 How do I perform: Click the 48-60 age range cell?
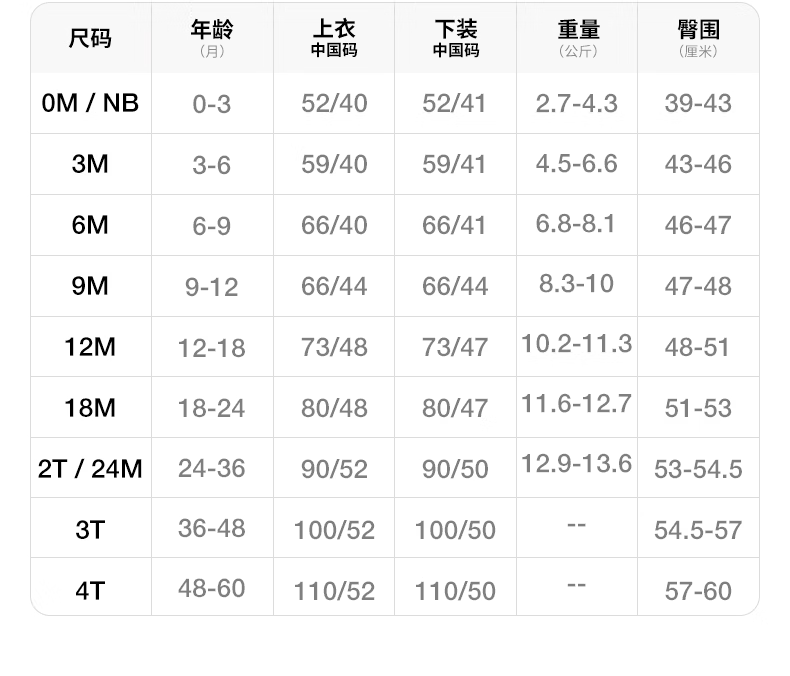tap(212, 588)
